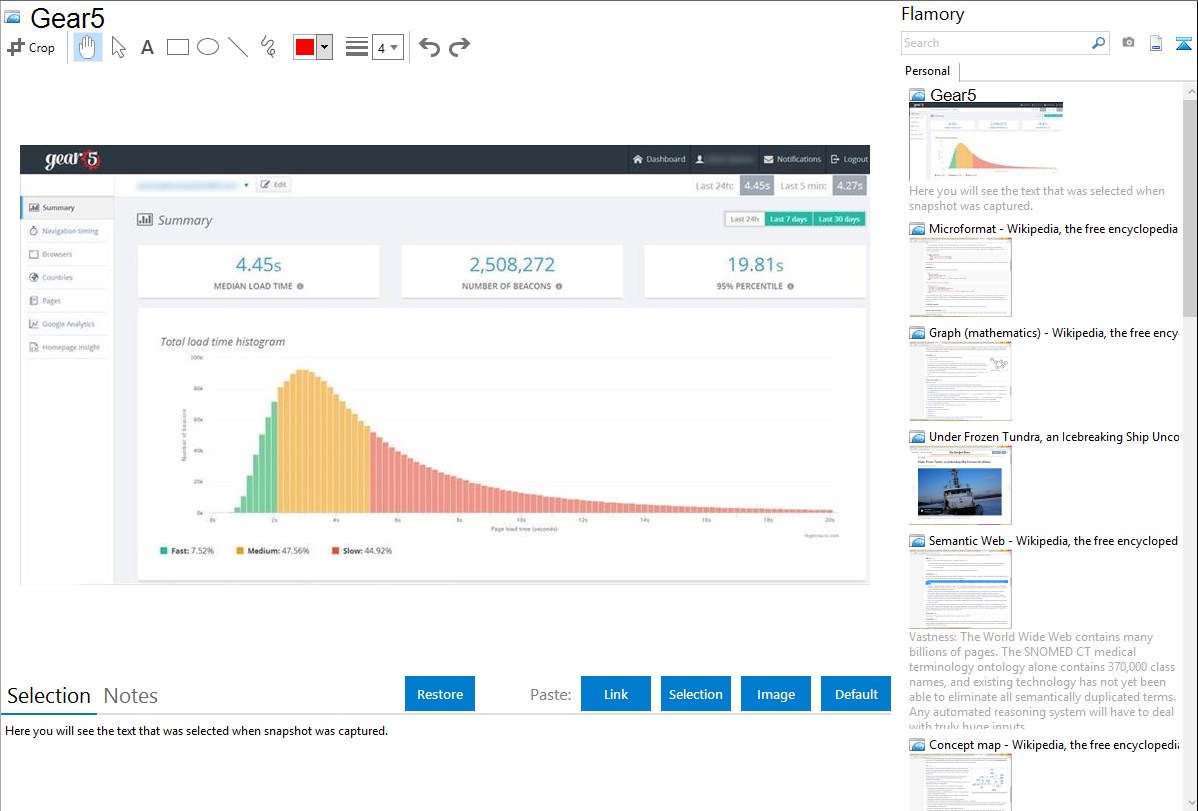Choose the text annotation tool
The width and height of the screenshot is (1198, 811).
(147, 47)
